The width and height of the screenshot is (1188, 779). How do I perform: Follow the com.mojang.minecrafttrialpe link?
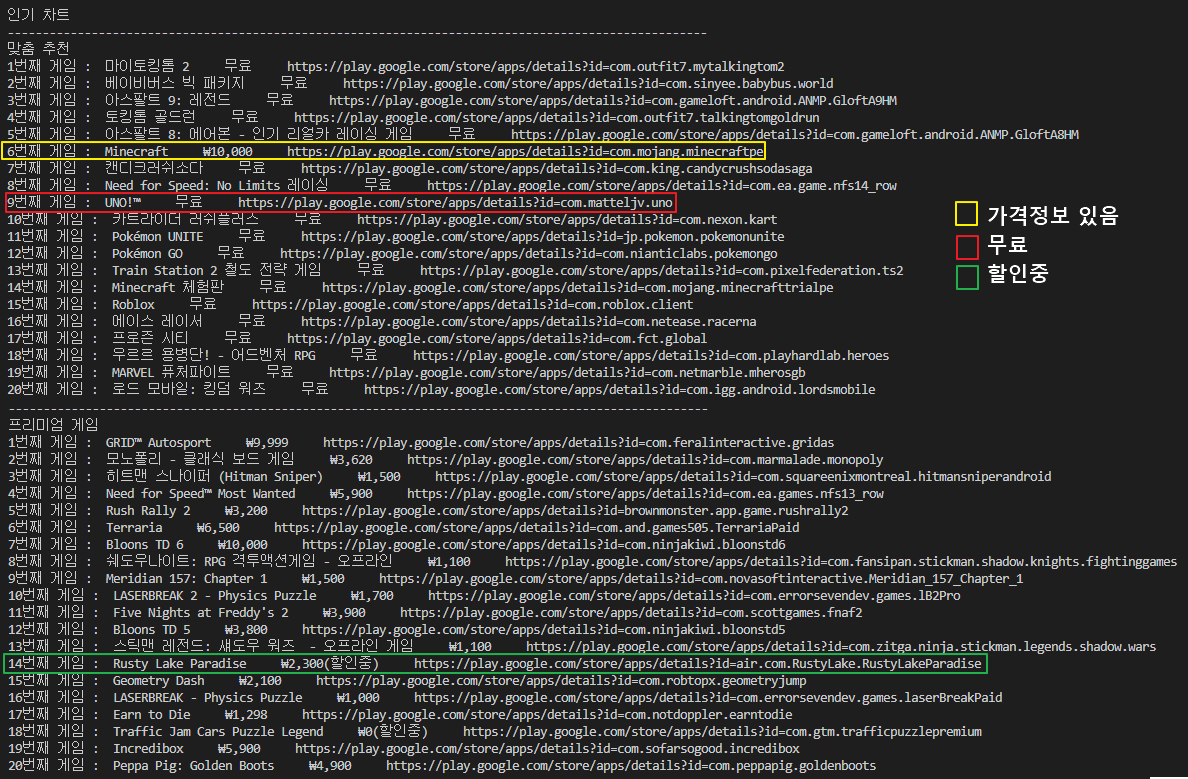[x=577, y=287]
